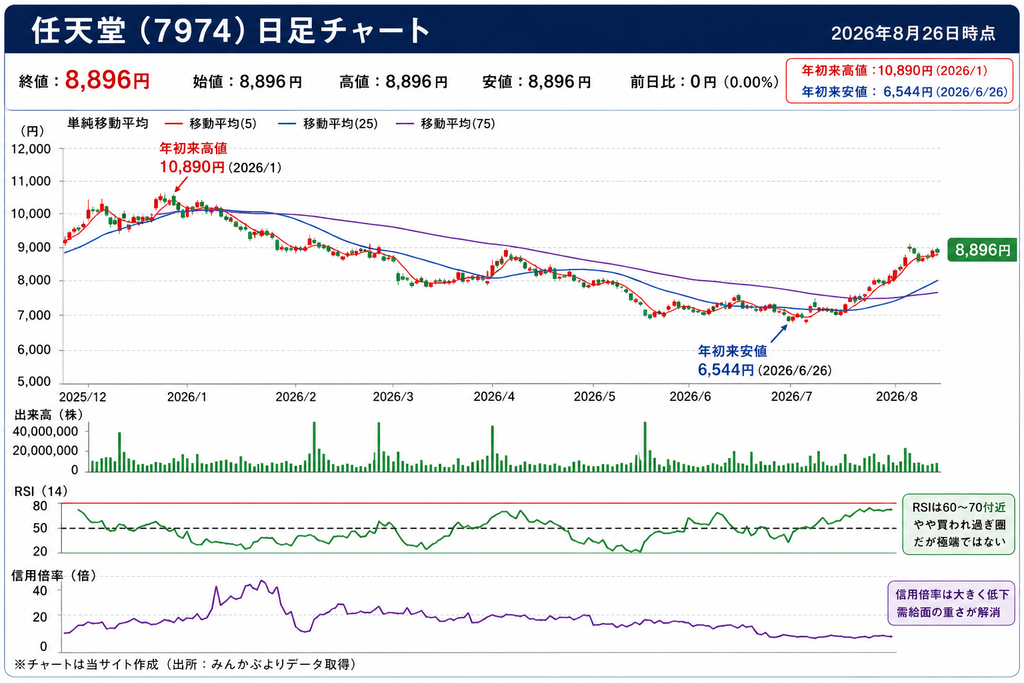The image size is (1024, 683).
Task: Click the RSI 20 axis label
Action: coord(40,551)
